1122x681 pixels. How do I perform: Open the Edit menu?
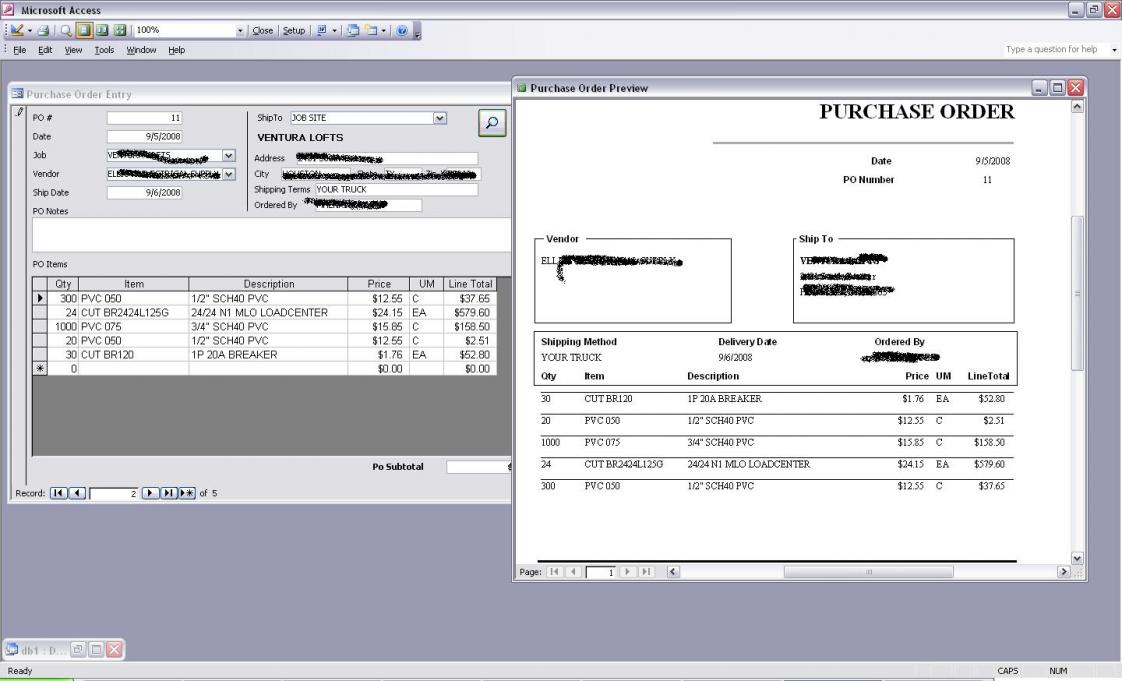45,49
